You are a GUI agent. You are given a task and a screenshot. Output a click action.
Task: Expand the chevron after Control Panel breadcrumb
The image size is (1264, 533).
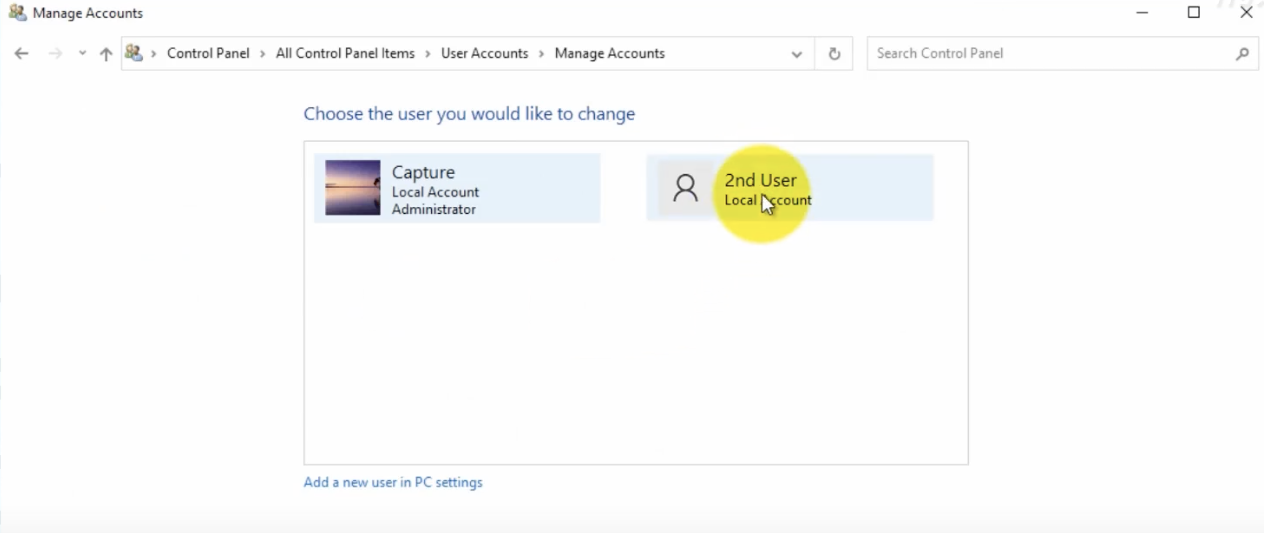pos(263,54)
